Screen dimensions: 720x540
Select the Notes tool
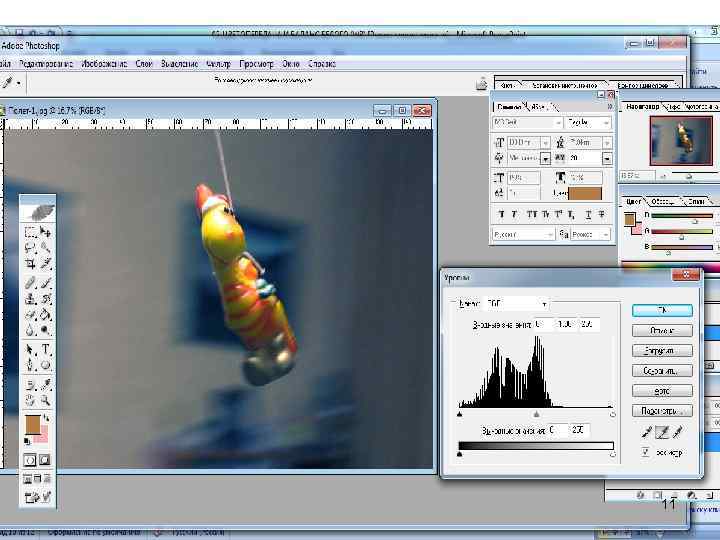coord(30,385)
